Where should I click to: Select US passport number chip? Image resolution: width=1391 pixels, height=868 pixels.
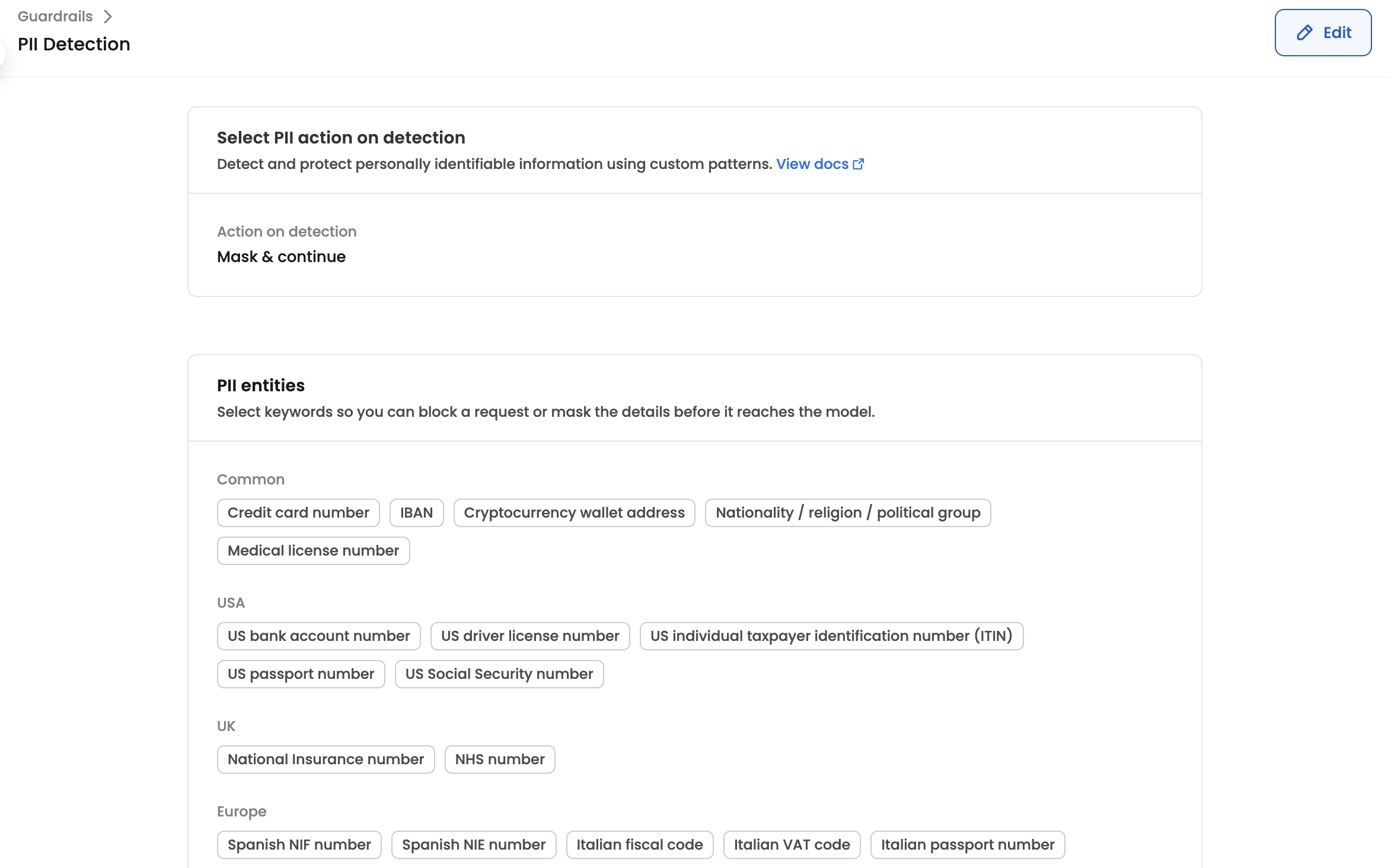click(301, 674)
